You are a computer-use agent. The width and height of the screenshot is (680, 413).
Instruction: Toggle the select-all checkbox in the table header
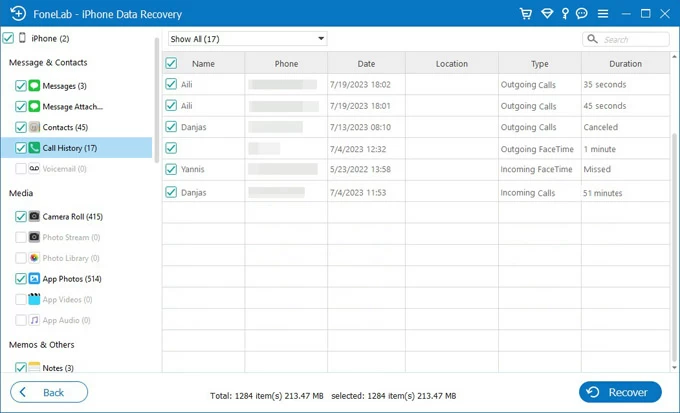(171, 63)
